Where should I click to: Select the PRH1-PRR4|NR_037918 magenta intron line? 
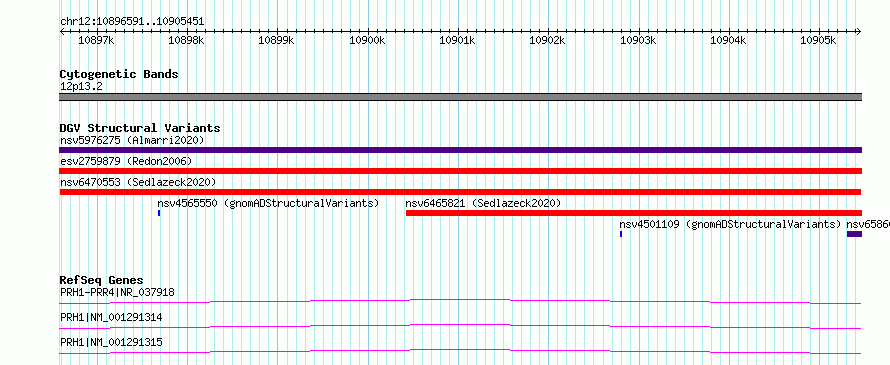tap(460, 301)
